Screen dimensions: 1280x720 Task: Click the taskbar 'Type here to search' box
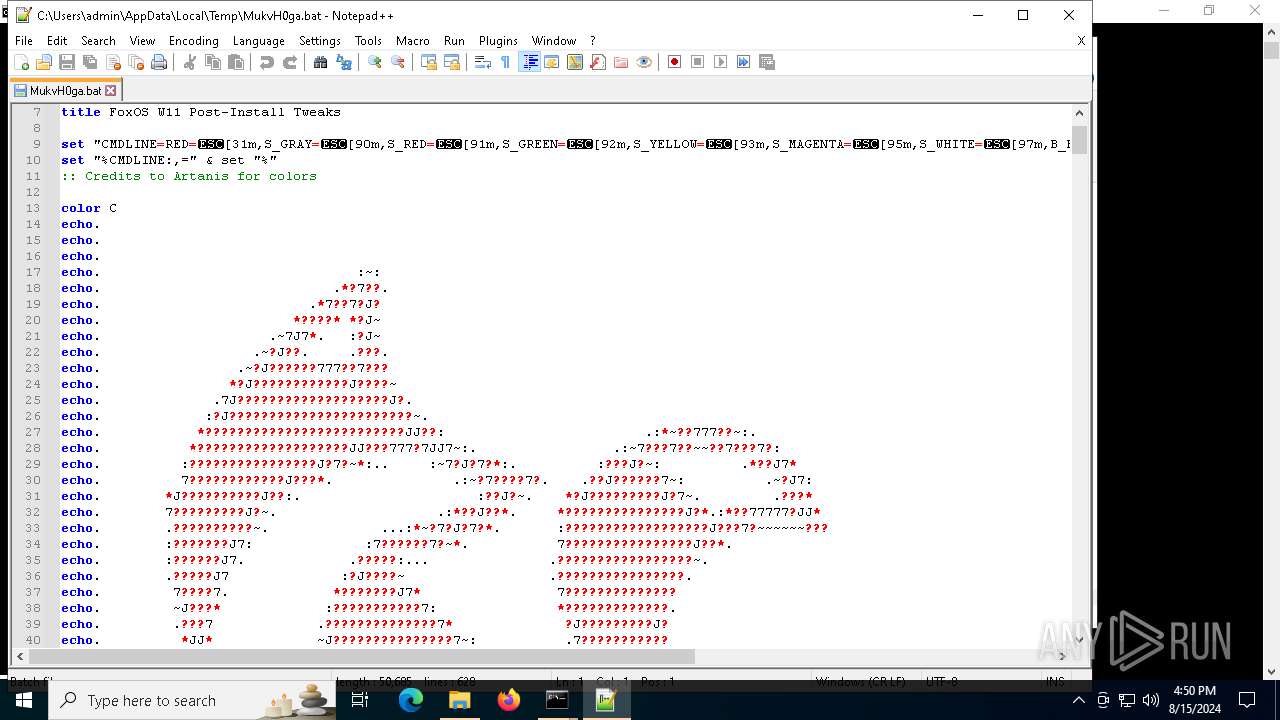193,700
